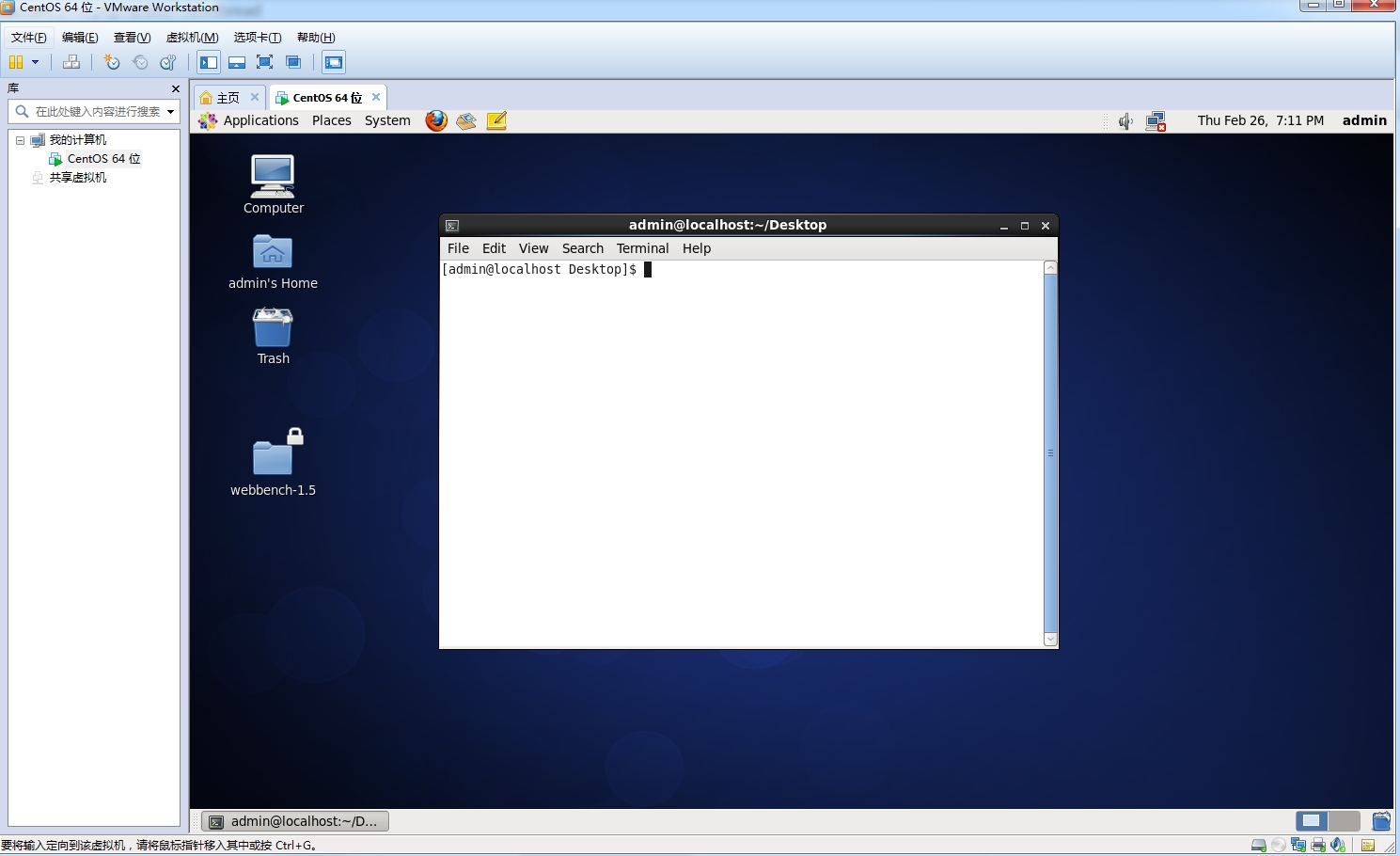Select CentOS 64 位 in the library tree
The height and width of the screenshot is (856, 1400).
pos(103,159)
